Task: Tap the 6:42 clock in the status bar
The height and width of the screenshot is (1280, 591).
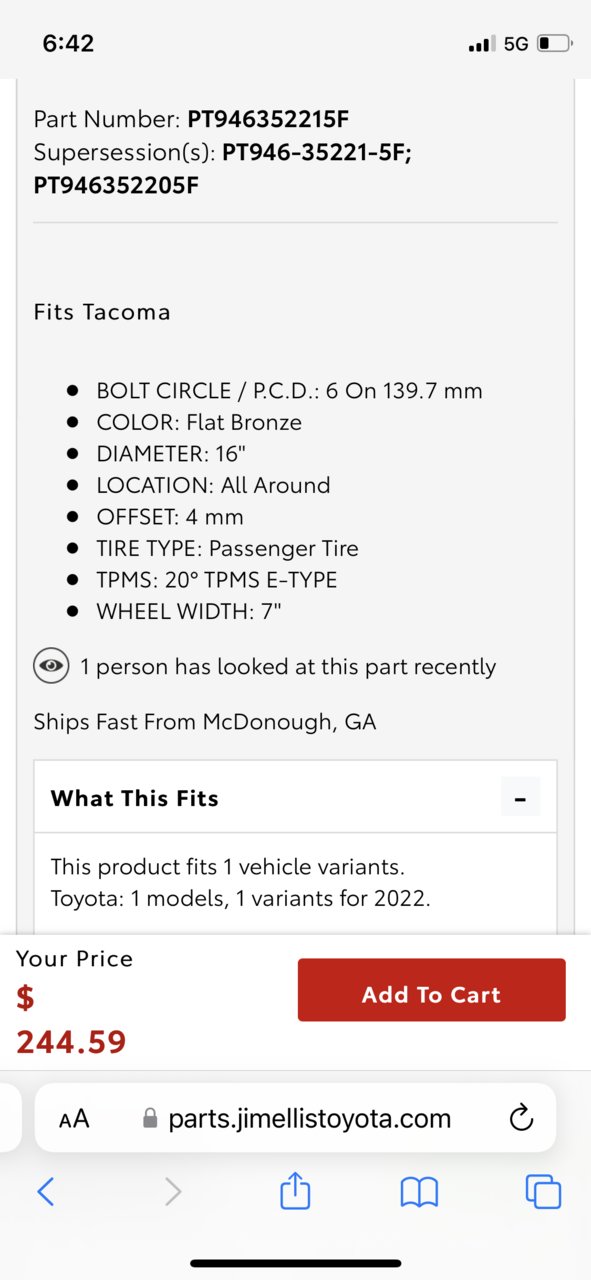Action: coord(68,44)
